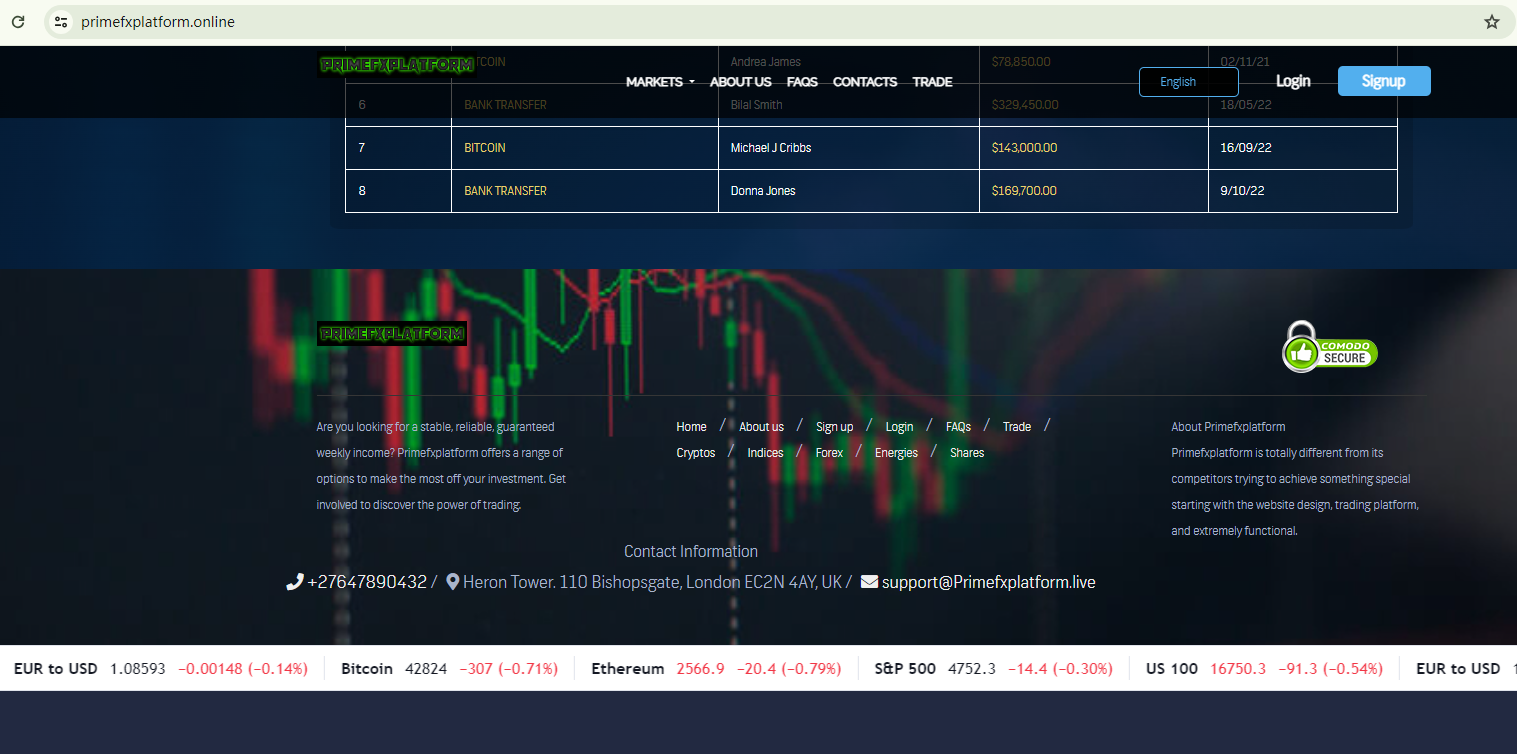This screenshot has height=754, width=1517.
Task: Select Trade in the top navigation
Action: pos(932,82)
